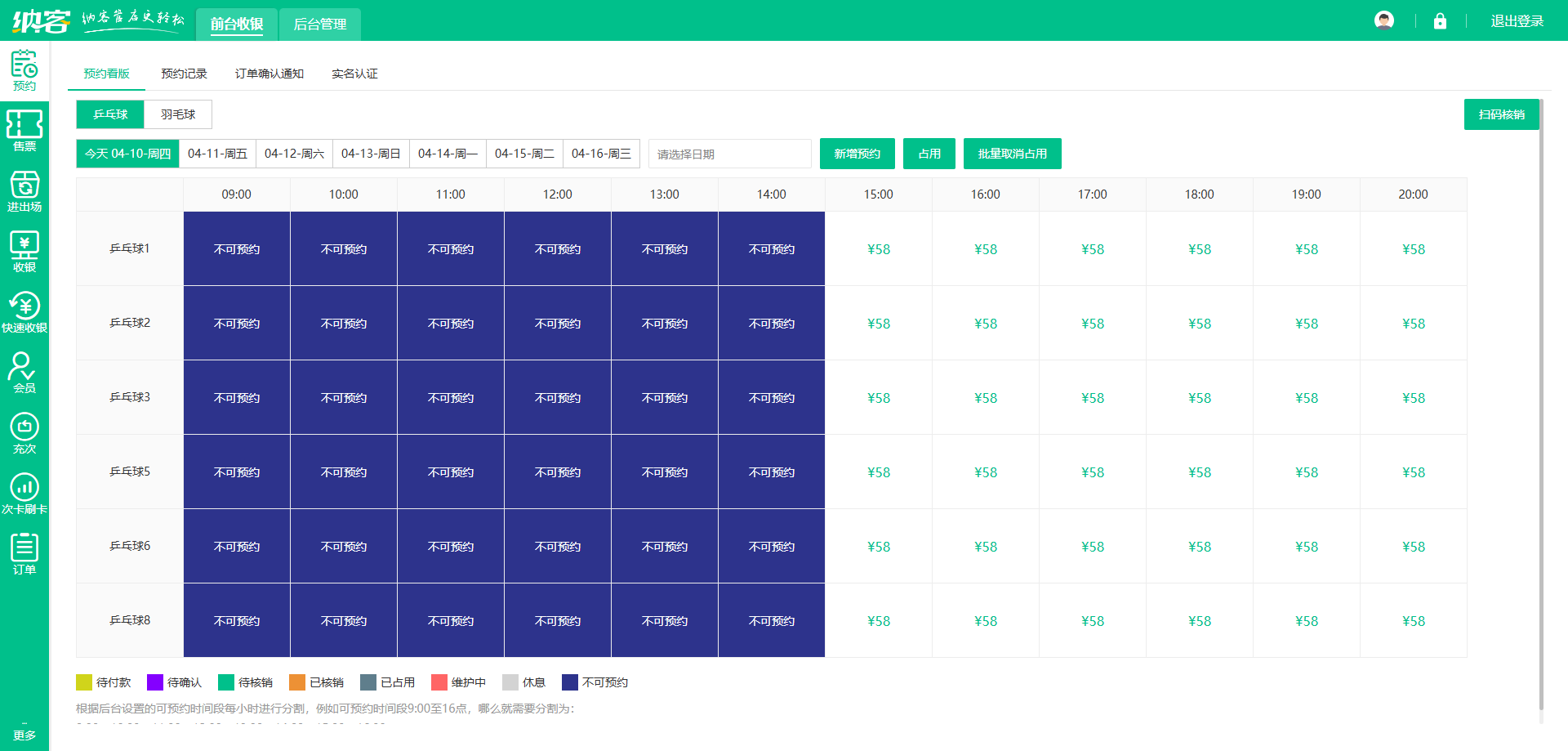Open the 实名认证 tab

(354, 74)
